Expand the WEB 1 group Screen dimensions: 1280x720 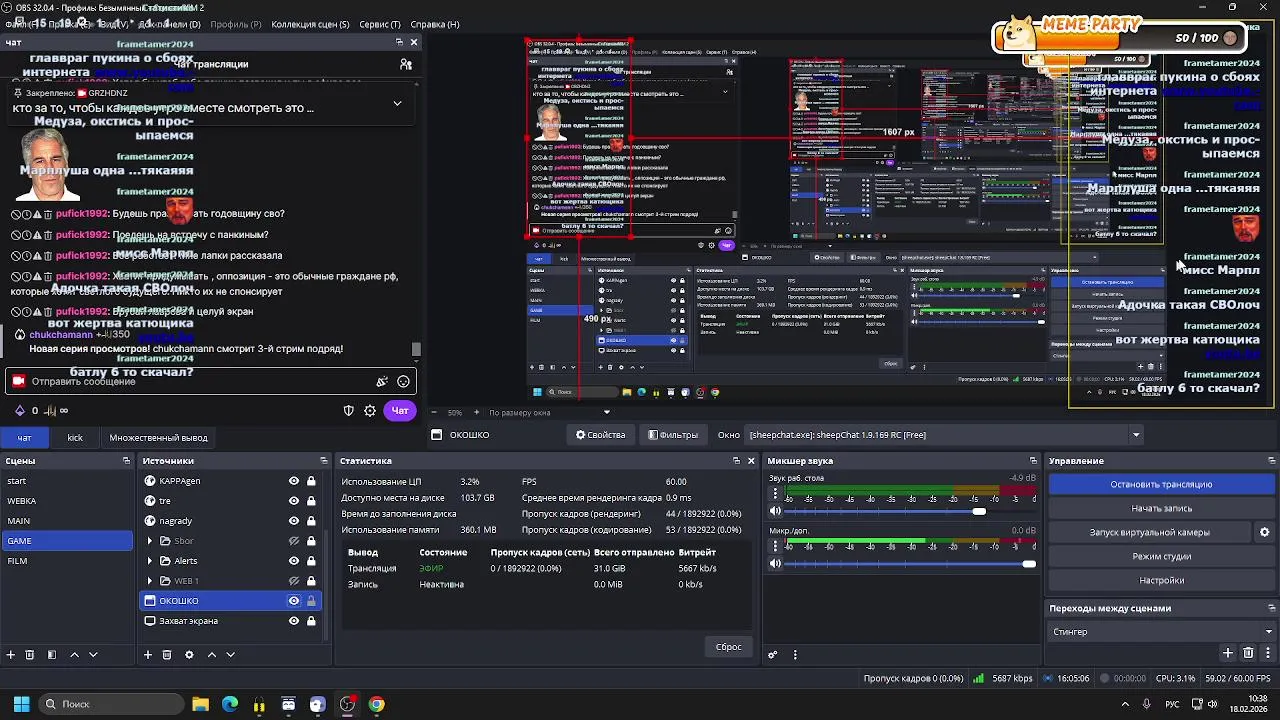pyautogui.click(x=150, y=581)
